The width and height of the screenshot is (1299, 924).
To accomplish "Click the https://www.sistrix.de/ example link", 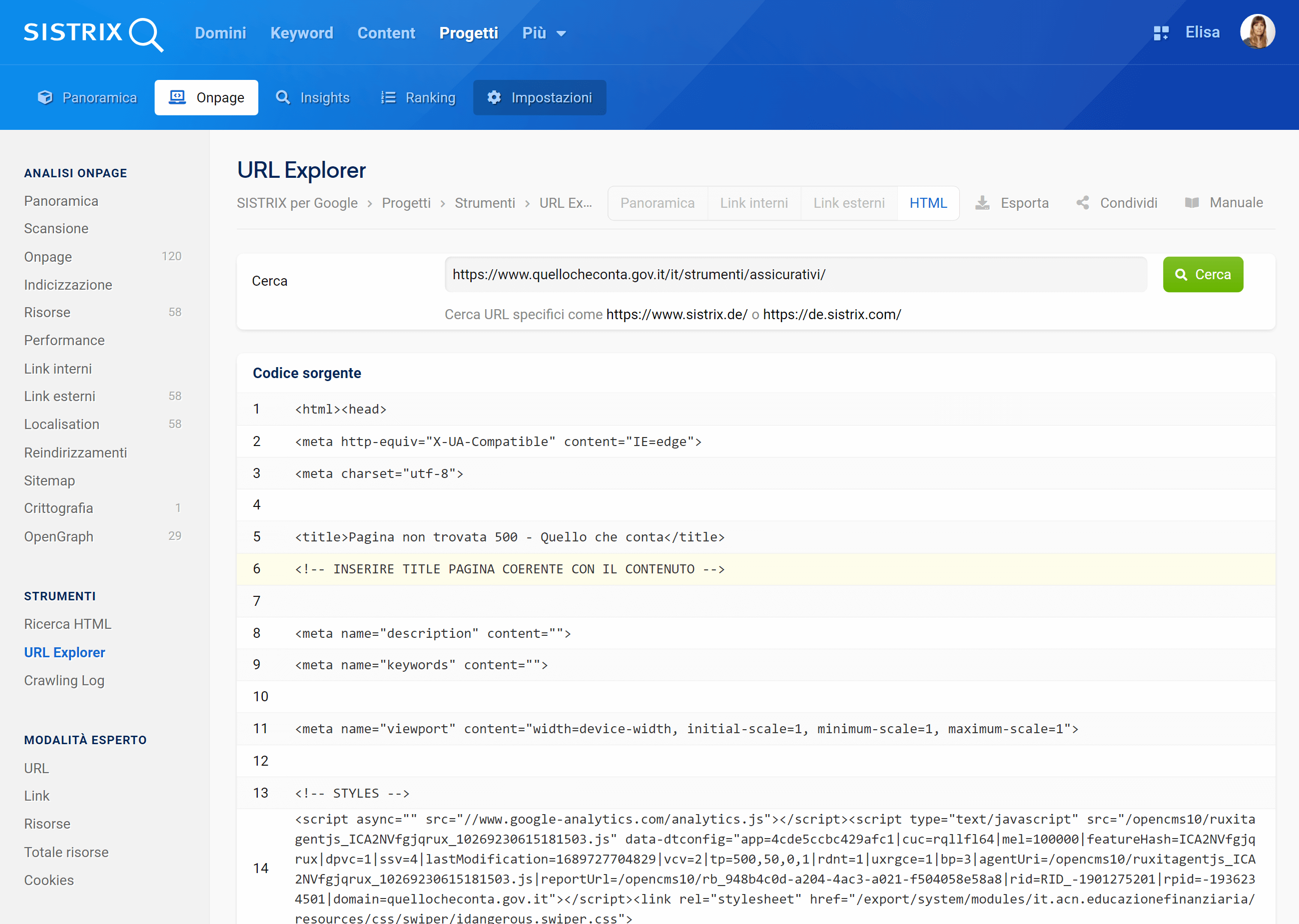I will pos(676,315).
